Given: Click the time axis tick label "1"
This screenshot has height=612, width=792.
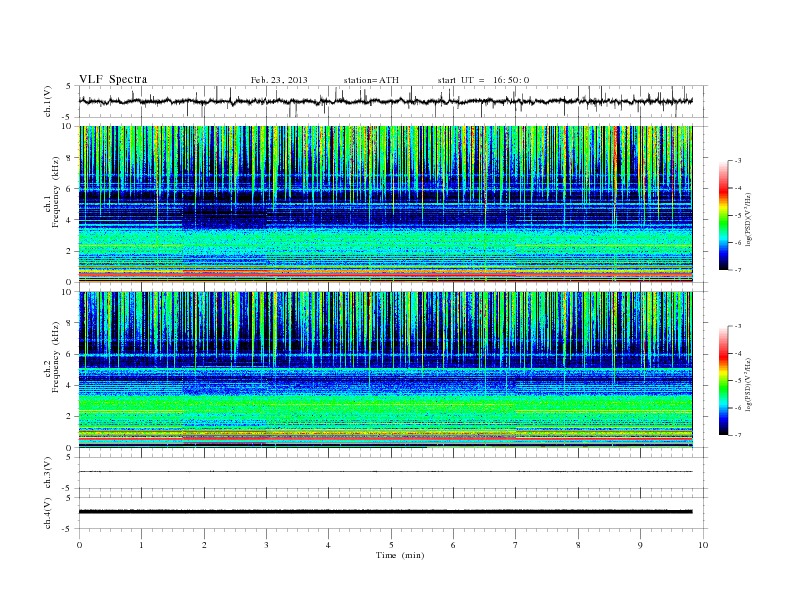Looking at the screenshot, I should coord(141,545).
